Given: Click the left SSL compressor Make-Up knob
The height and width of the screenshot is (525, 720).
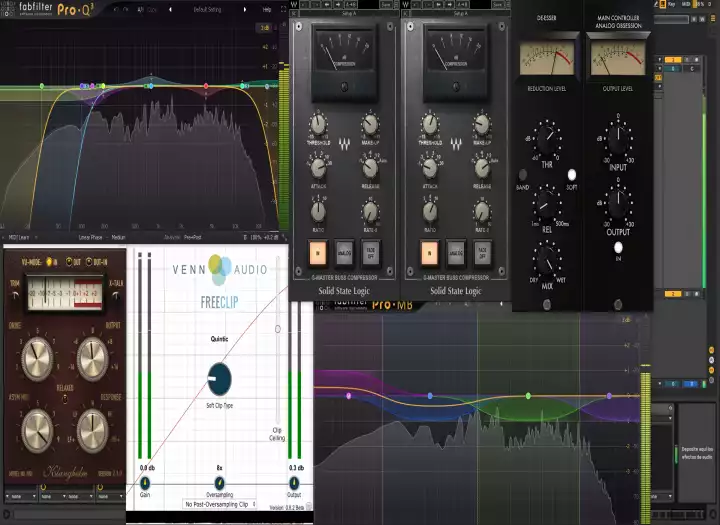Looking at the screenshot, I should click(370, 125).
